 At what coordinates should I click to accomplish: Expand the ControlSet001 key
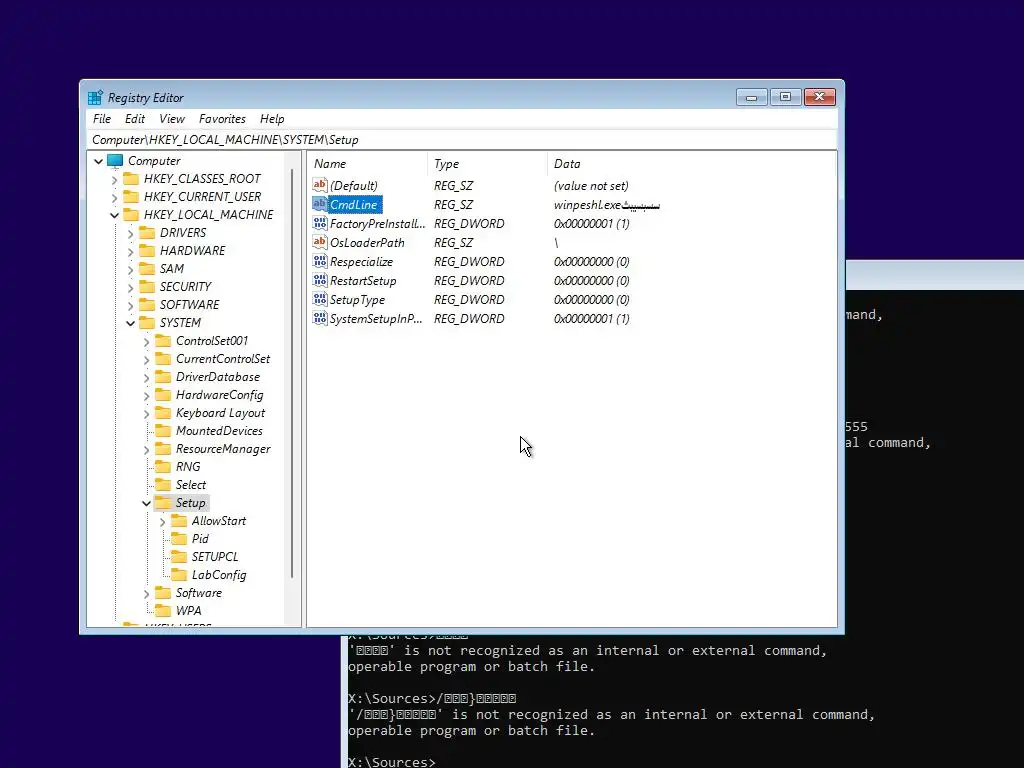pos(146,342)
